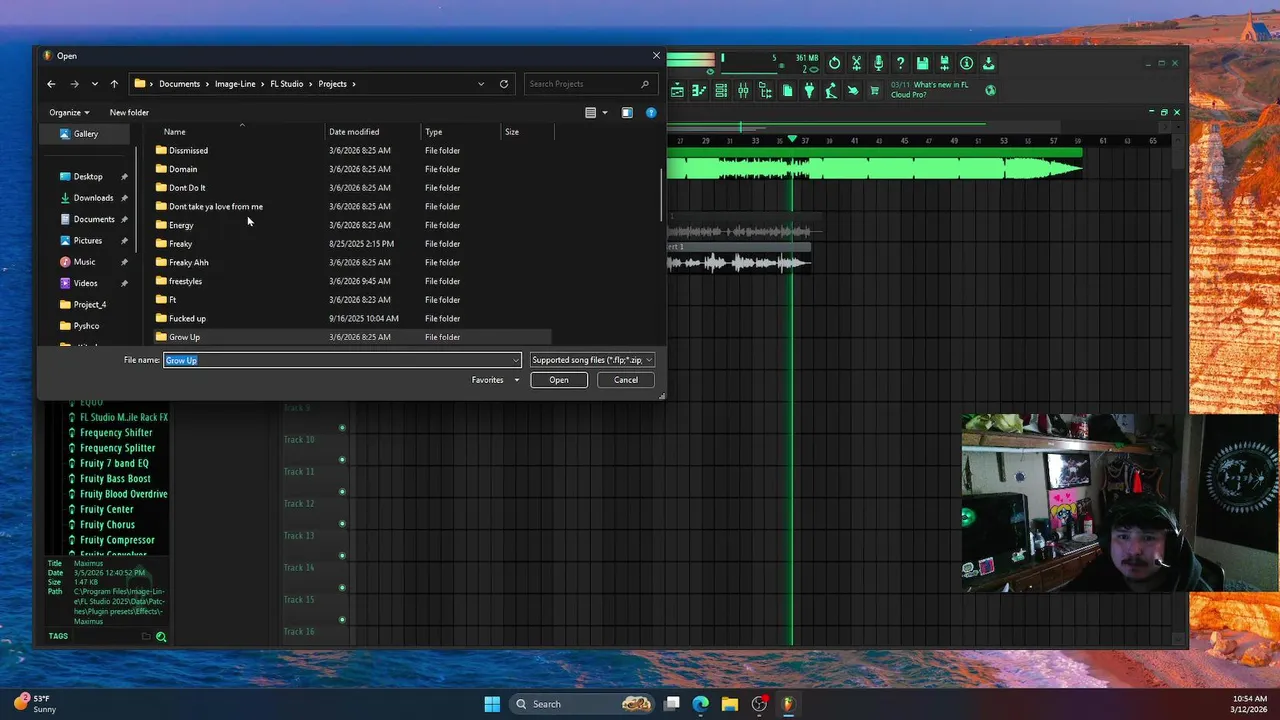Click the FL Studio breadcrumb segment
This screenshot has height=720, width=1280.
click(287, 84)
